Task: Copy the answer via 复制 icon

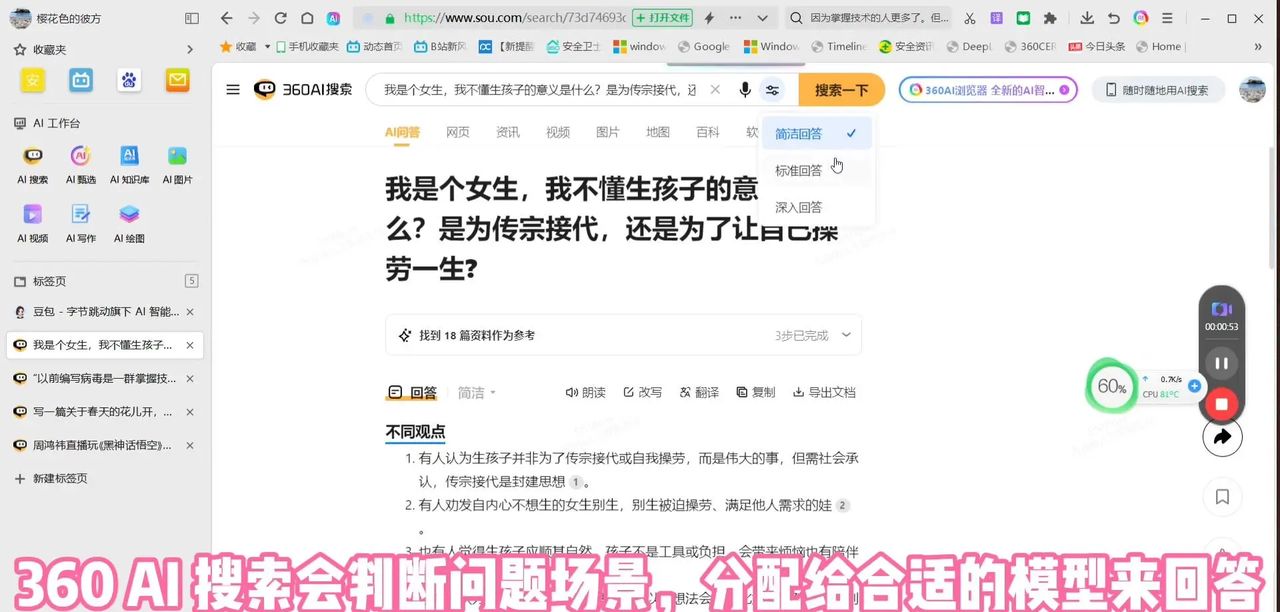Action: (x=755, y=392)
